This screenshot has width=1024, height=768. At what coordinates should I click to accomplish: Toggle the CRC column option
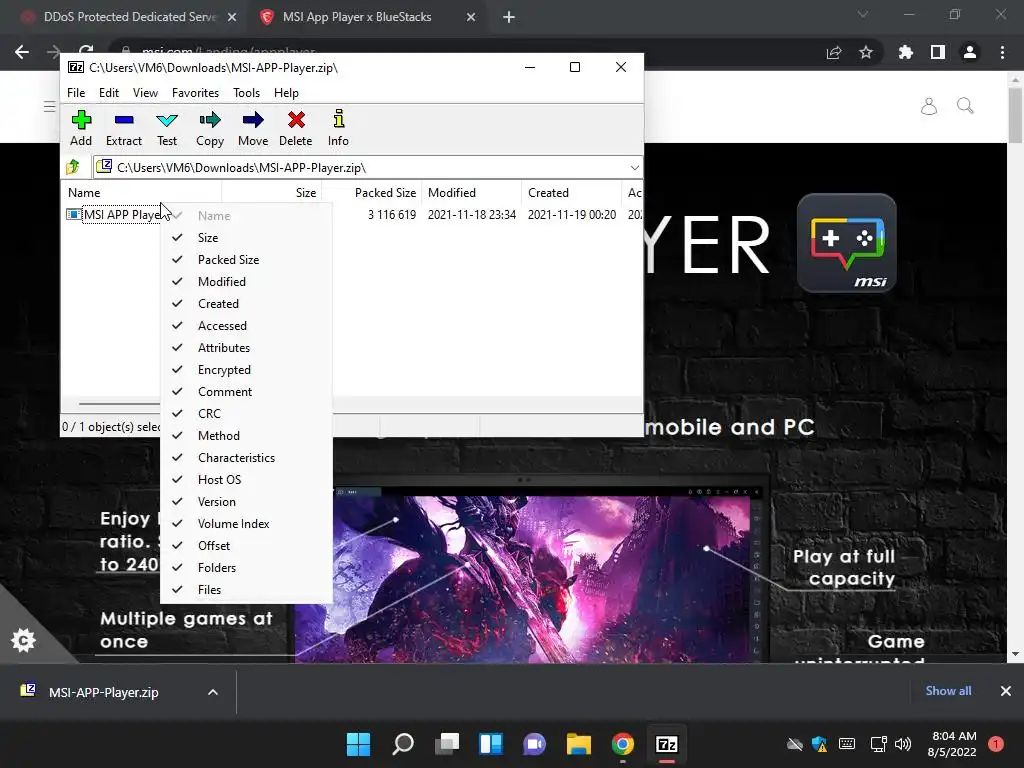246,413
